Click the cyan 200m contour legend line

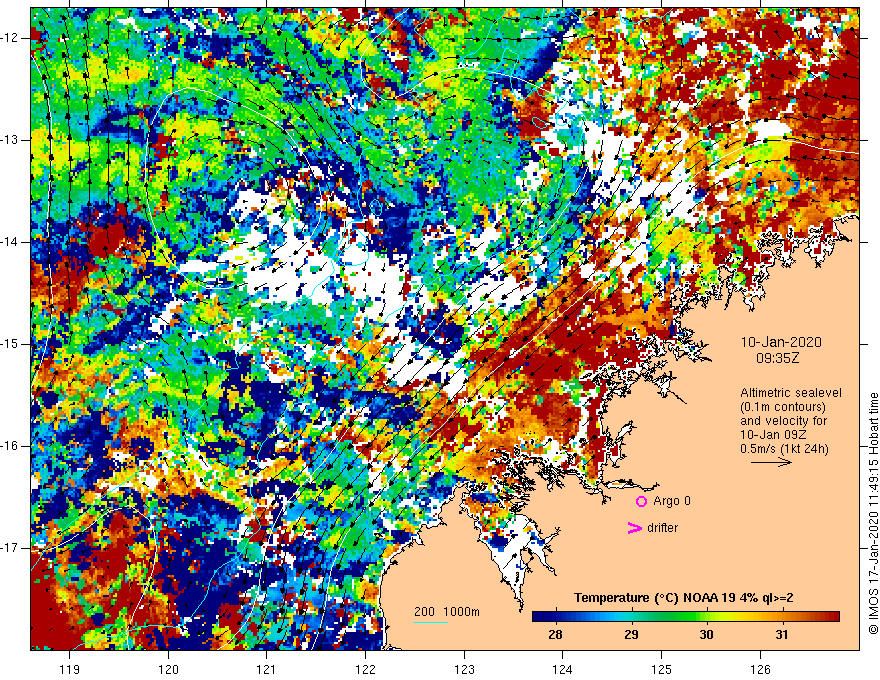[x=431, y=622]
